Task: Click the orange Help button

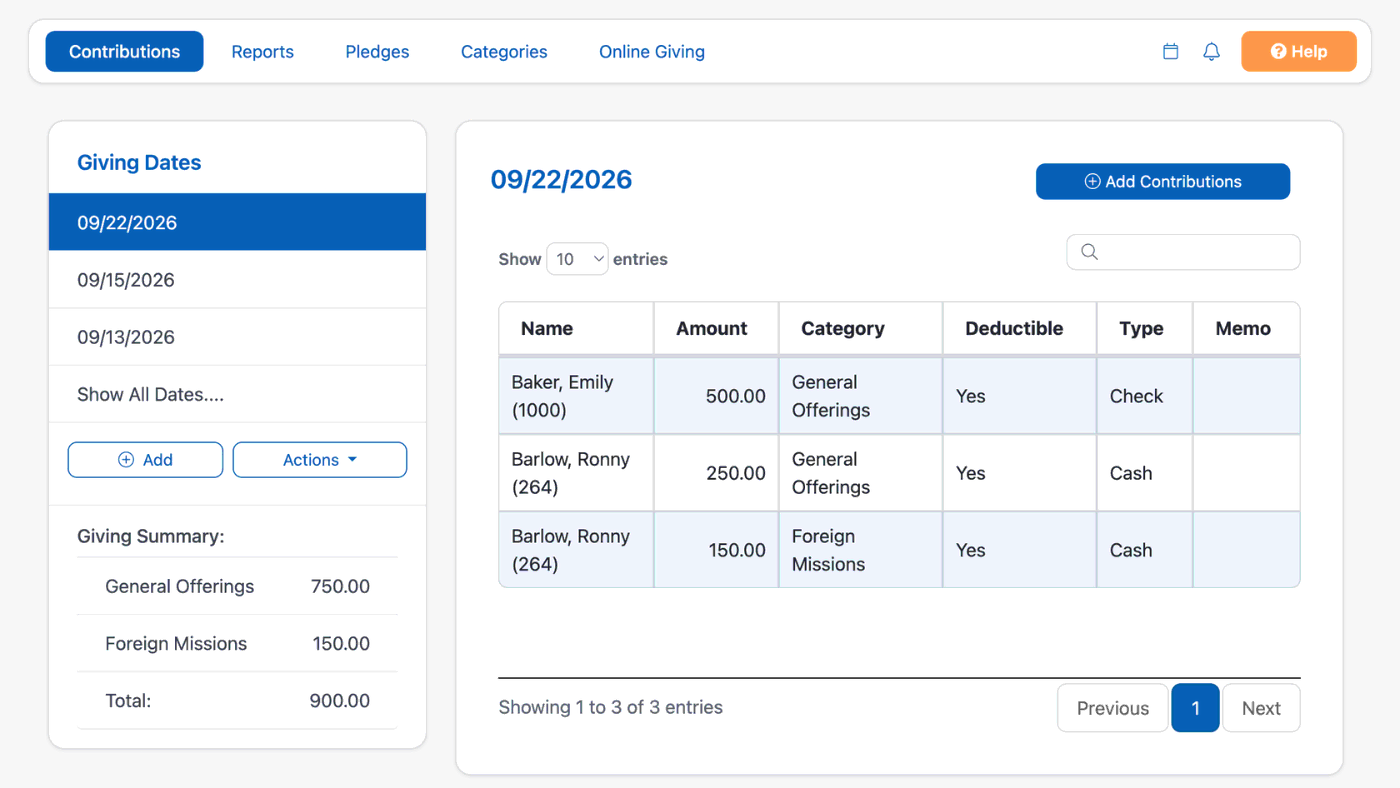Action: coord(1299,52)
